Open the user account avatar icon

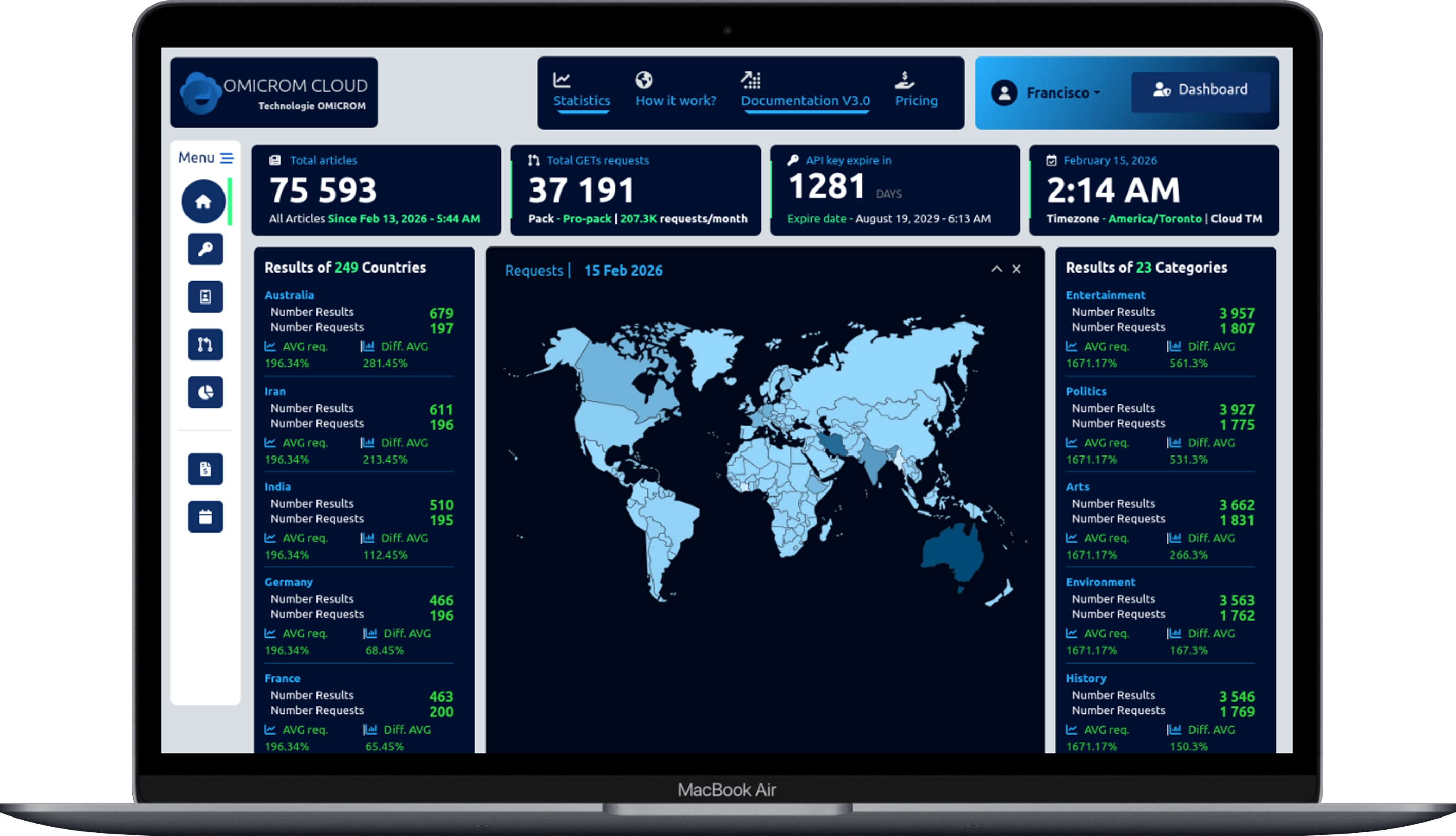1004,92
